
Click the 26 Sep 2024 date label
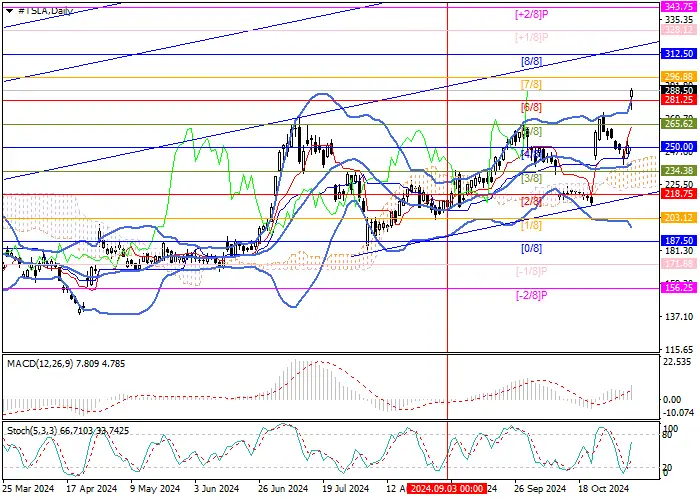click(540, 488)
